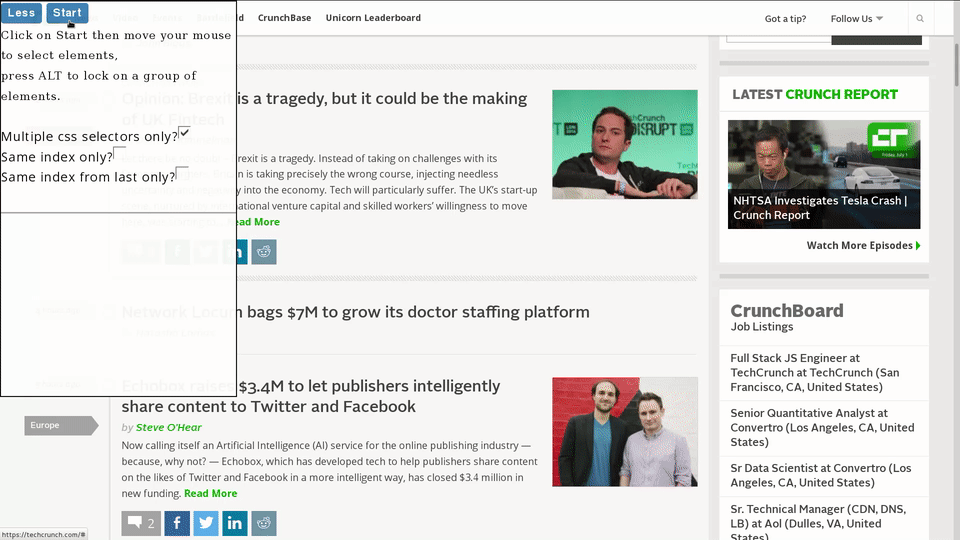Open Unicorn Leaderboard menu item
This screenshot has height=540, width=960.
[x=373, y=18]
